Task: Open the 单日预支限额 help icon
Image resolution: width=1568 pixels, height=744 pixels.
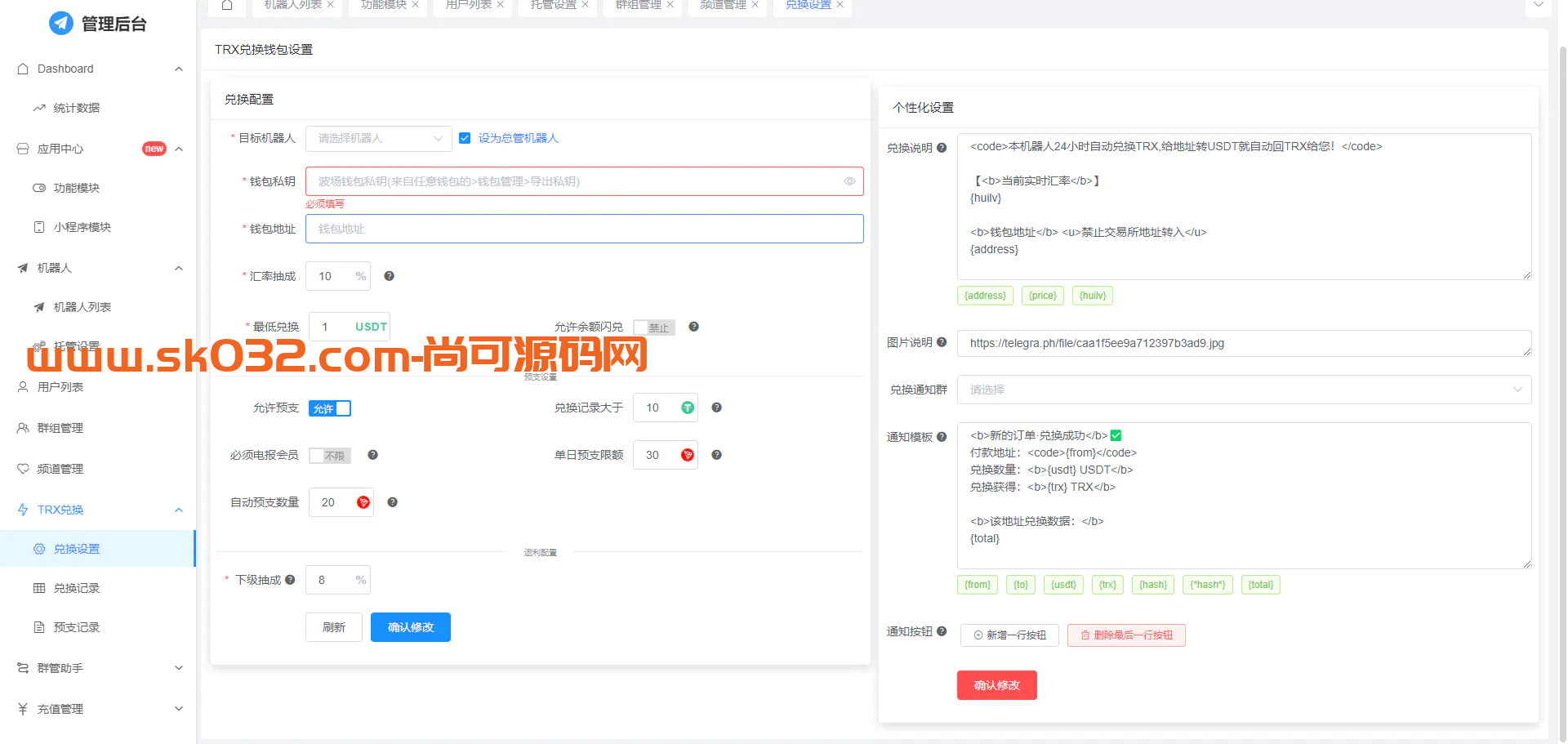Action: point(716,455)
